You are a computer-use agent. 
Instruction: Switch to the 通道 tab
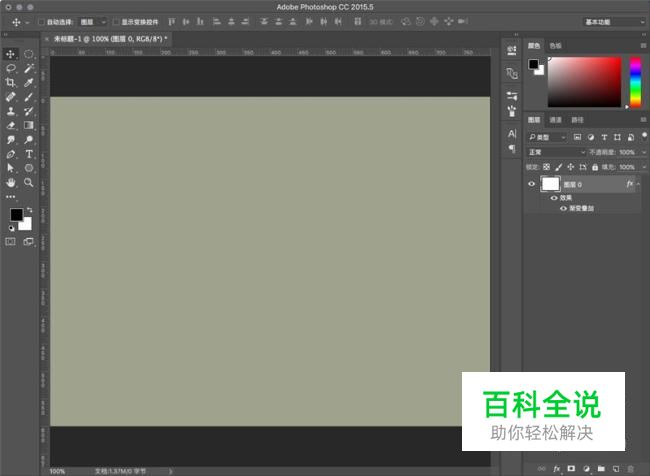click(555, 120)
